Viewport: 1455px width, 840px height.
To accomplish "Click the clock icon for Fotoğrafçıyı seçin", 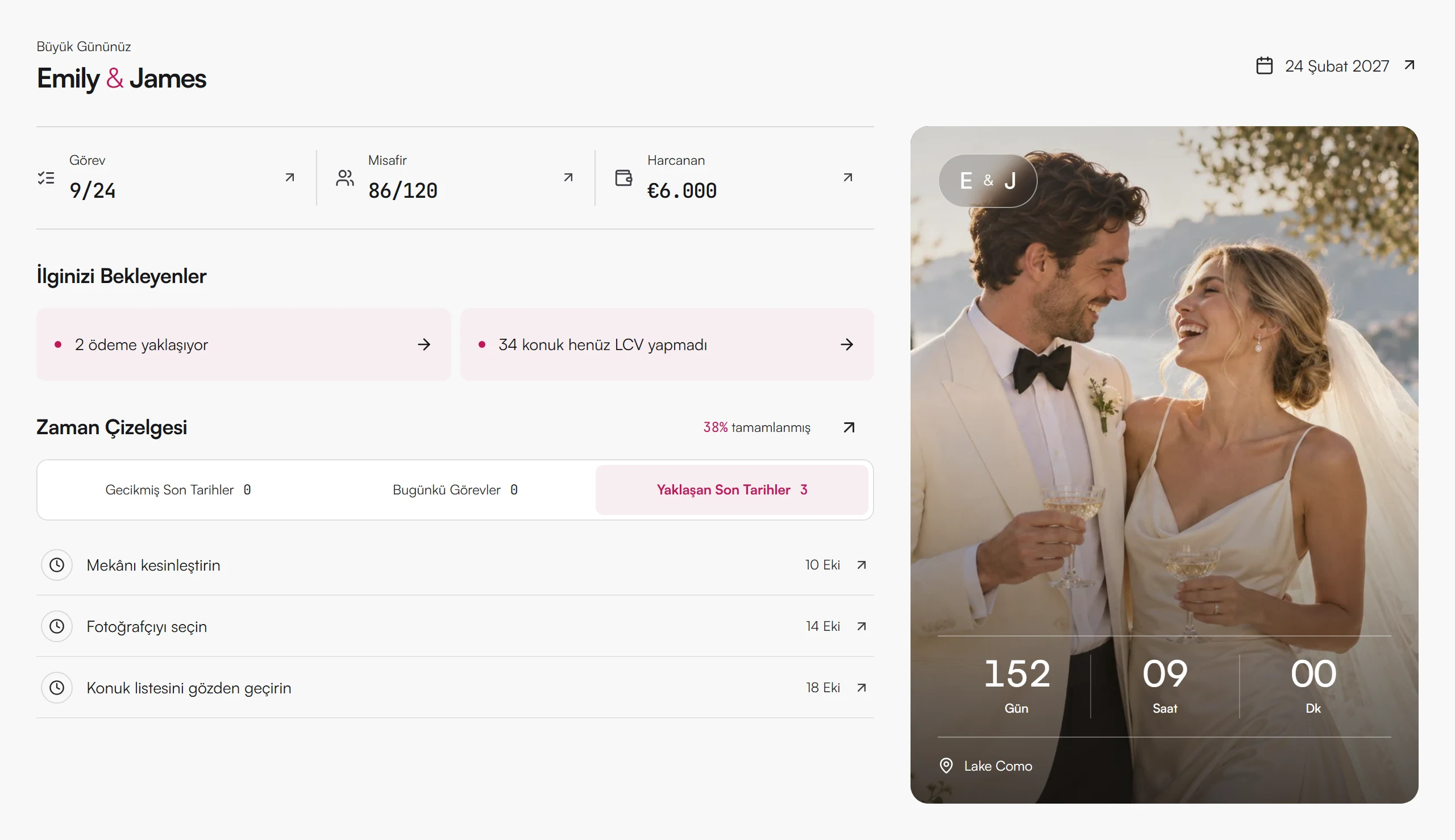I will coord(56,626).
